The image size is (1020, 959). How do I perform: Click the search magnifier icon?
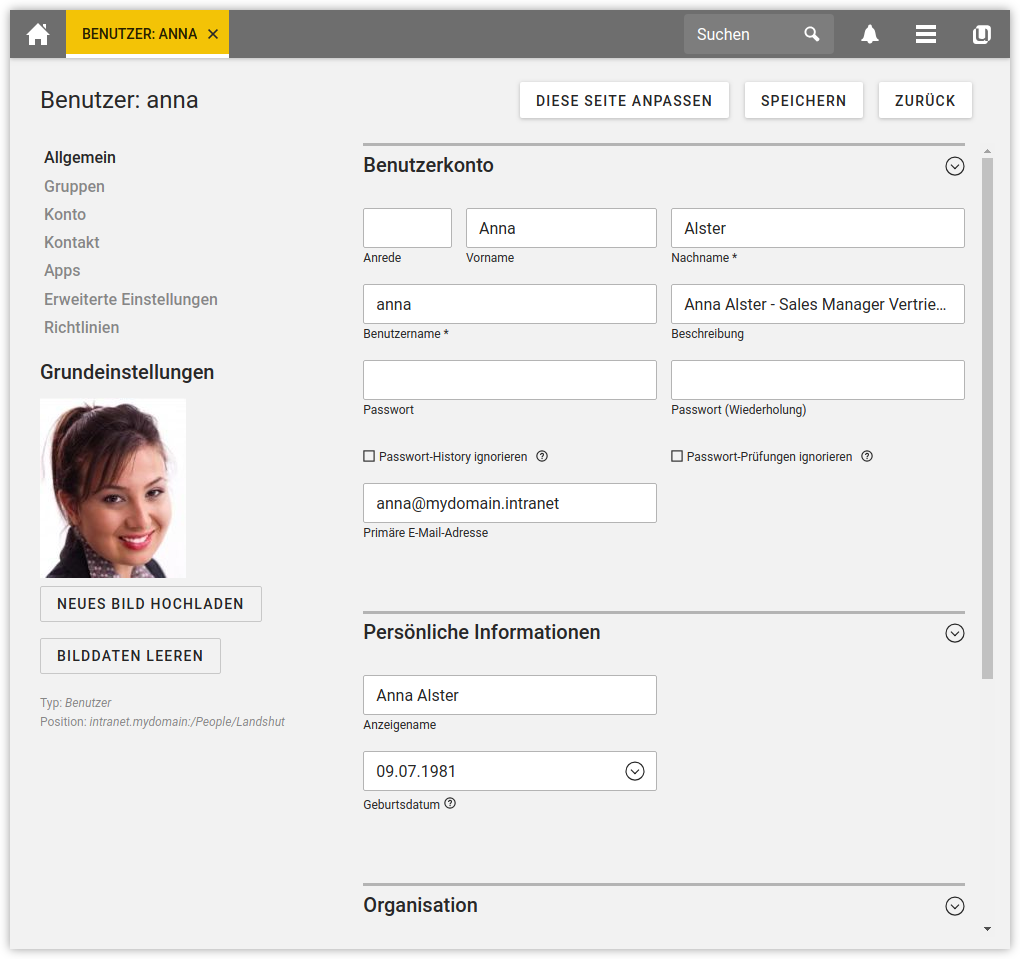pyautogui.click(x=812, y=34)
